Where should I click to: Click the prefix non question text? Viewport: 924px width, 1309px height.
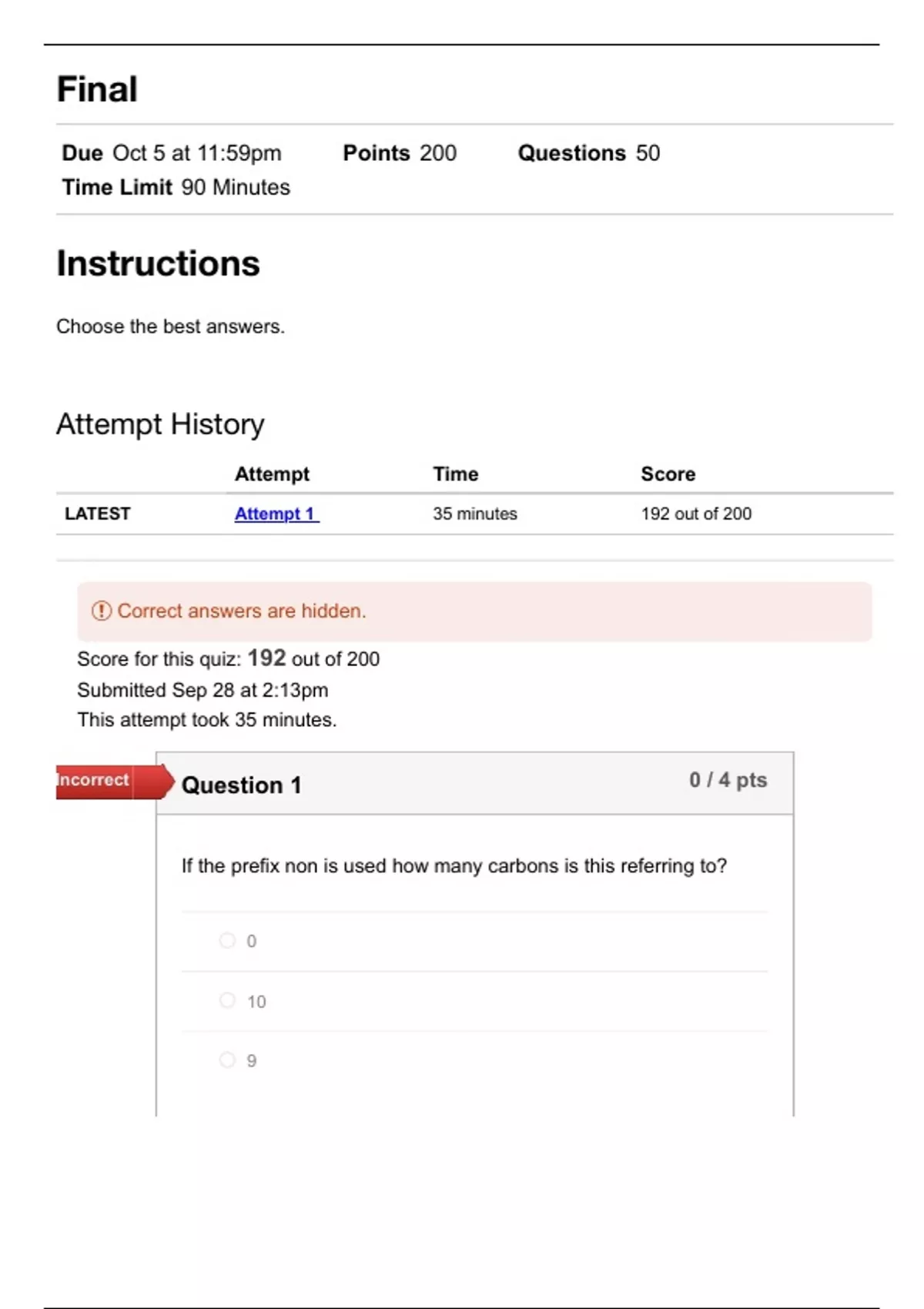[454, 866]
